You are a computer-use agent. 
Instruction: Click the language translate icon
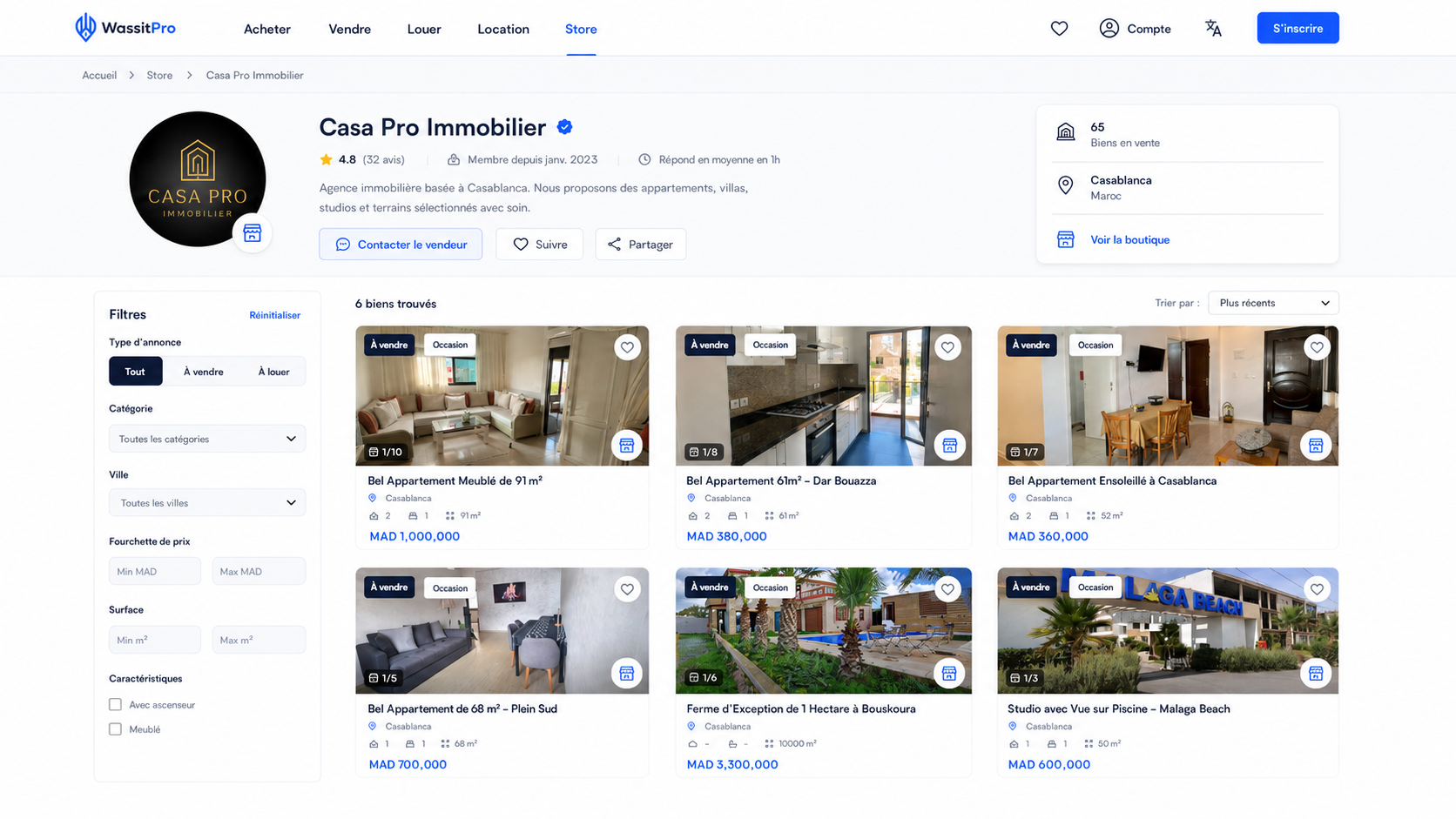1213,29
